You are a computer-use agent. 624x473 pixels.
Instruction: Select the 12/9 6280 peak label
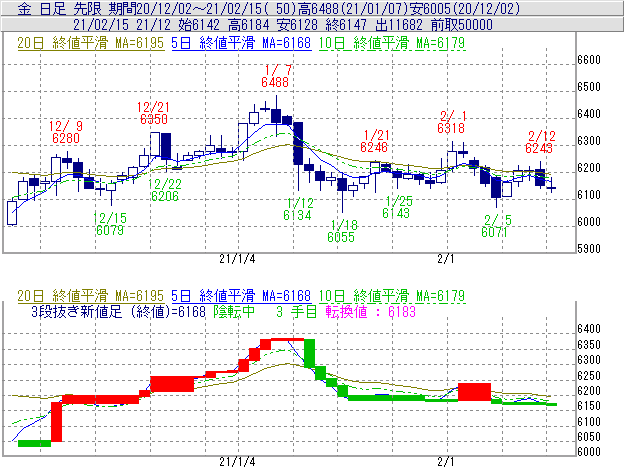(x=66, y=132)
